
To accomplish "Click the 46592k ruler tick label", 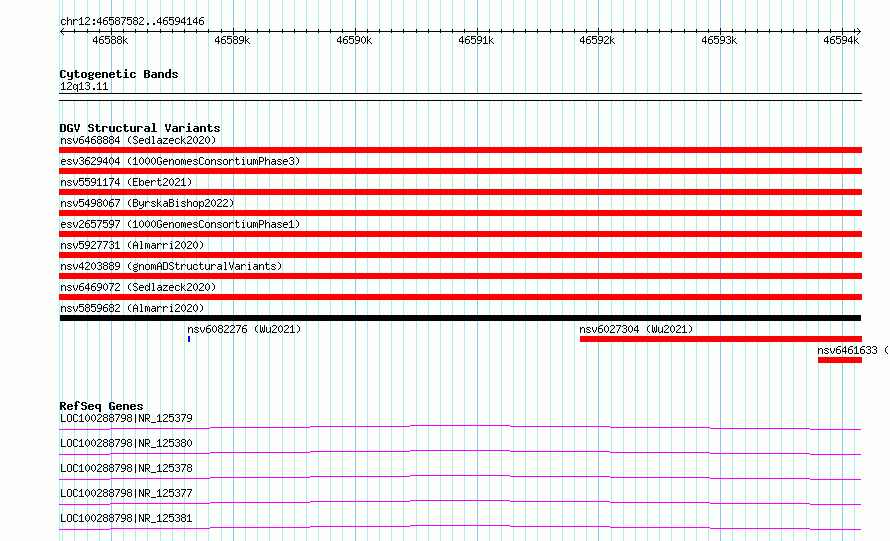I will coord(597,40).
